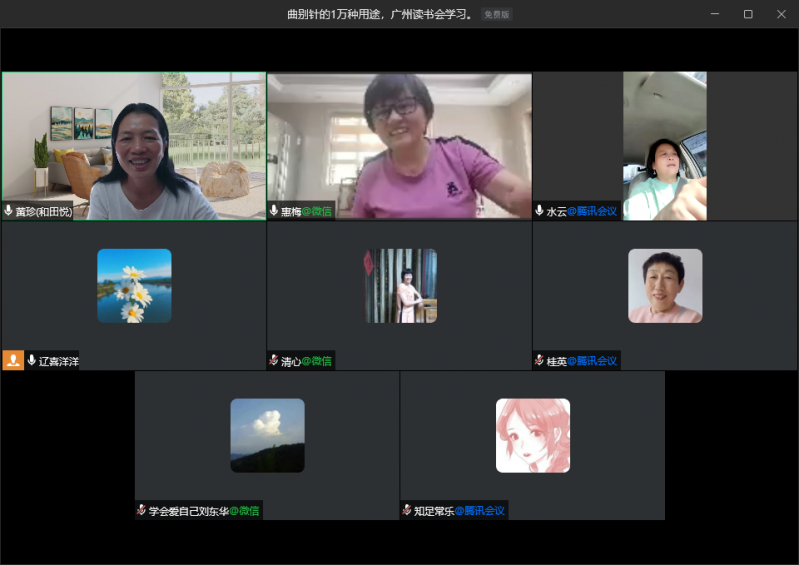The image size is (799, 565).
Task: Select the cloud sky avatar tile
Action: 267,435
